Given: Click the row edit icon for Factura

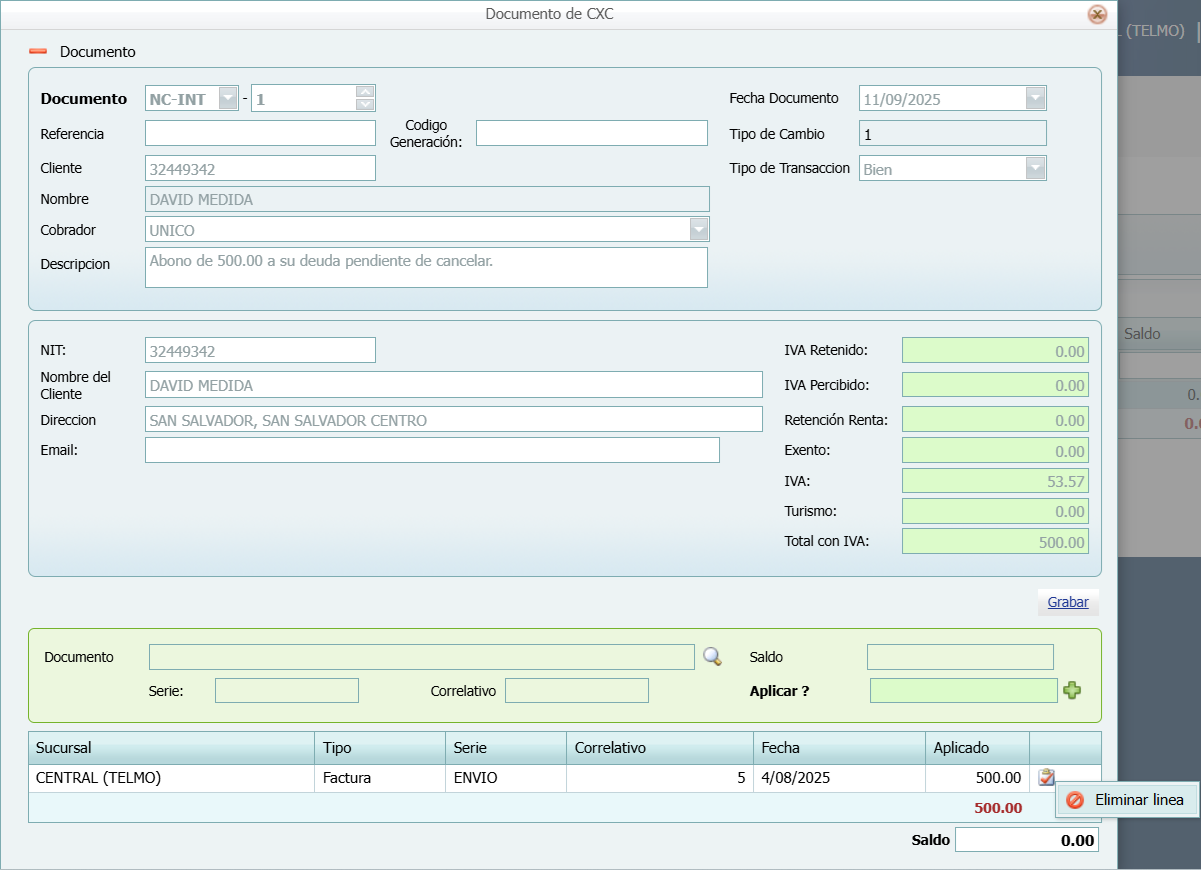Looking at the screenshot, I should tap(1046, 777).
